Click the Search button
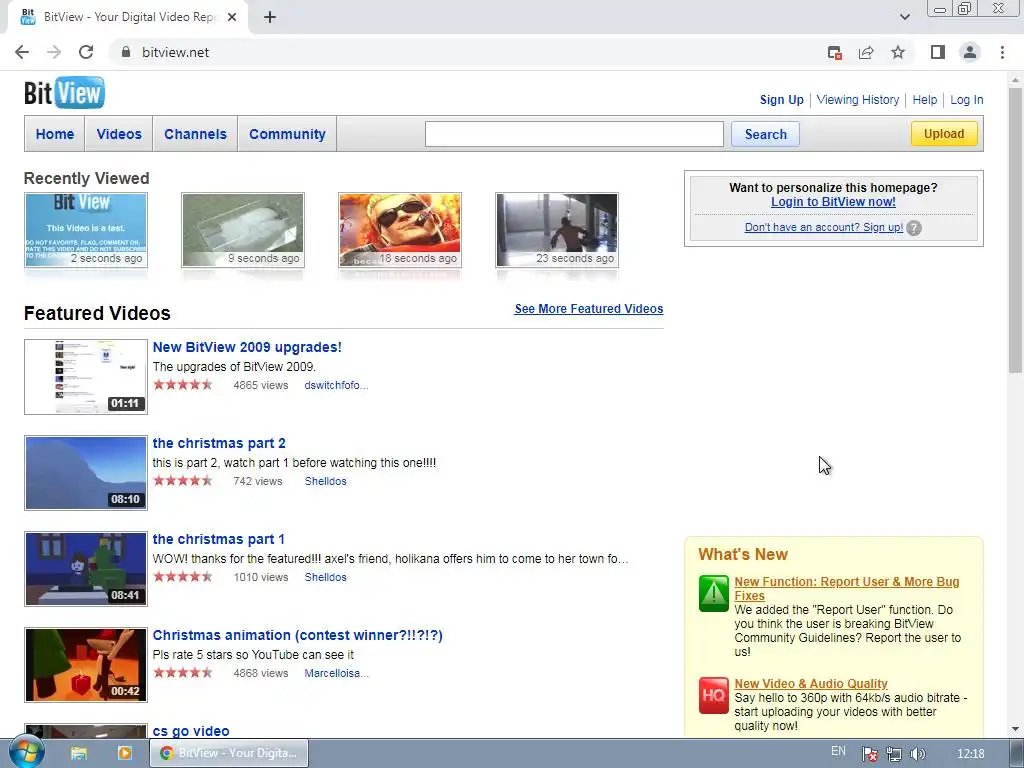Screen dimensions: 1024x768 (765, 134)
